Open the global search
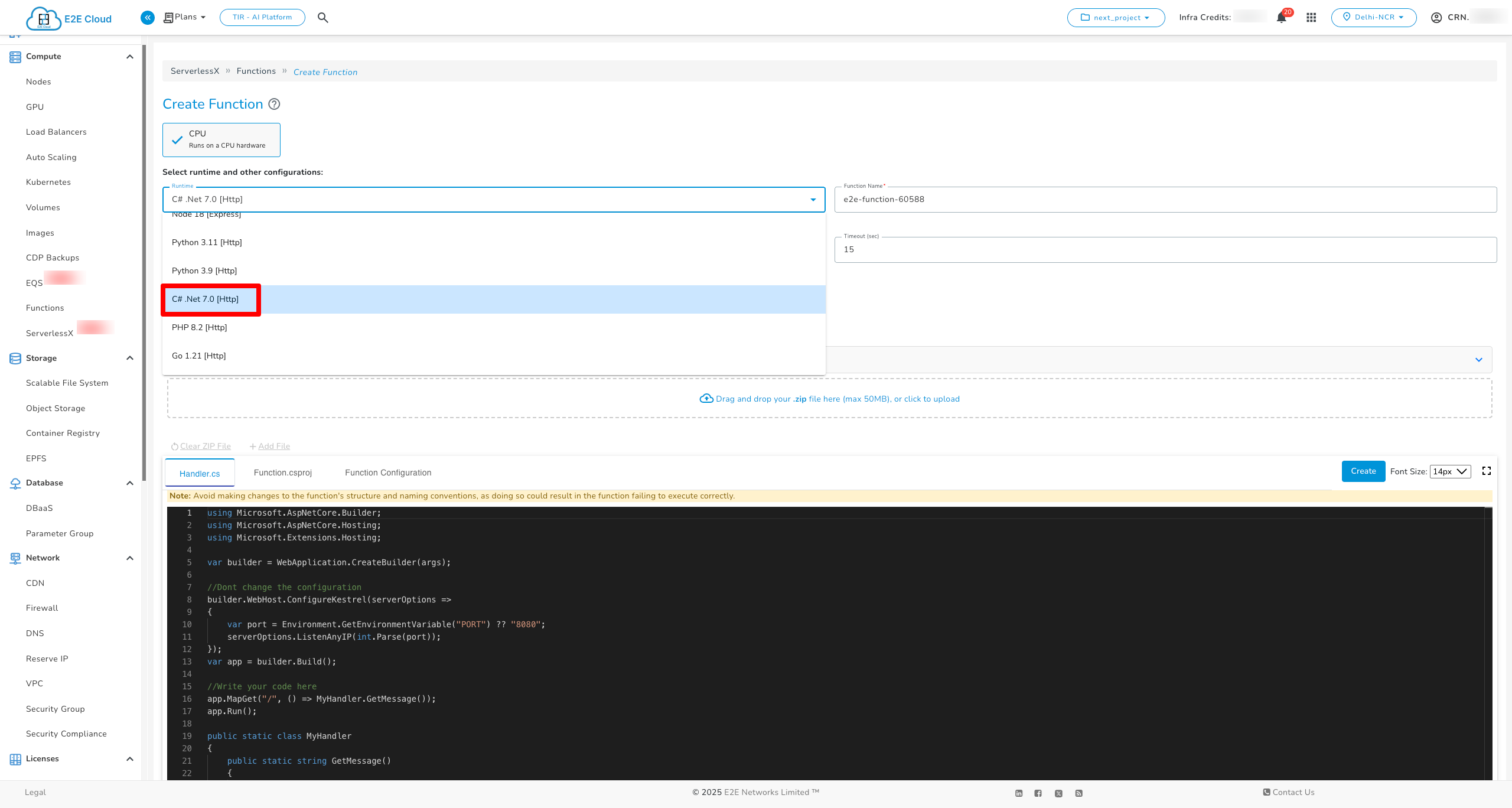The image size is (1512, 808). tap(323, 17)
